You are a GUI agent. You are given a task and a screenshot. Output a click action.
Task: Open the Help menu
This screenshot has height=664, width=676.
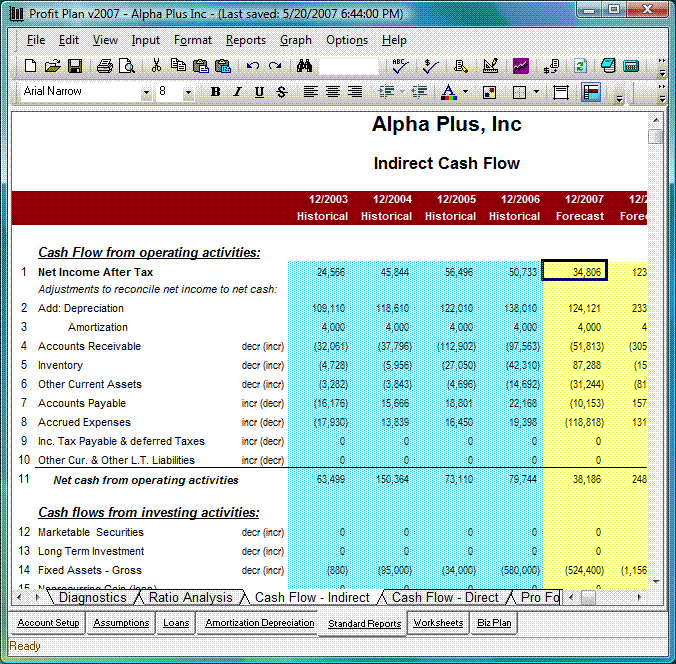pyautogui.click(x=394, y=40)
